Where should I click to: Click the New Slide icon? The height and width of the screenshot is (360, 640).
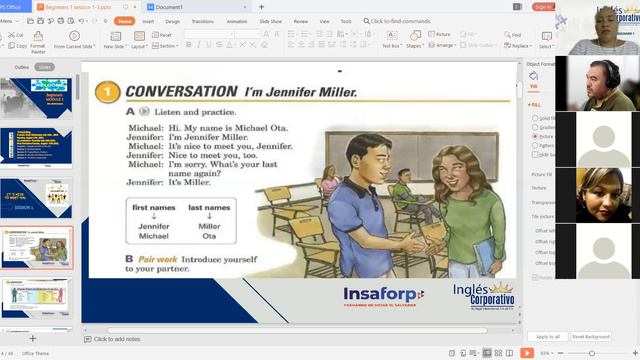[x=116, y=36]
